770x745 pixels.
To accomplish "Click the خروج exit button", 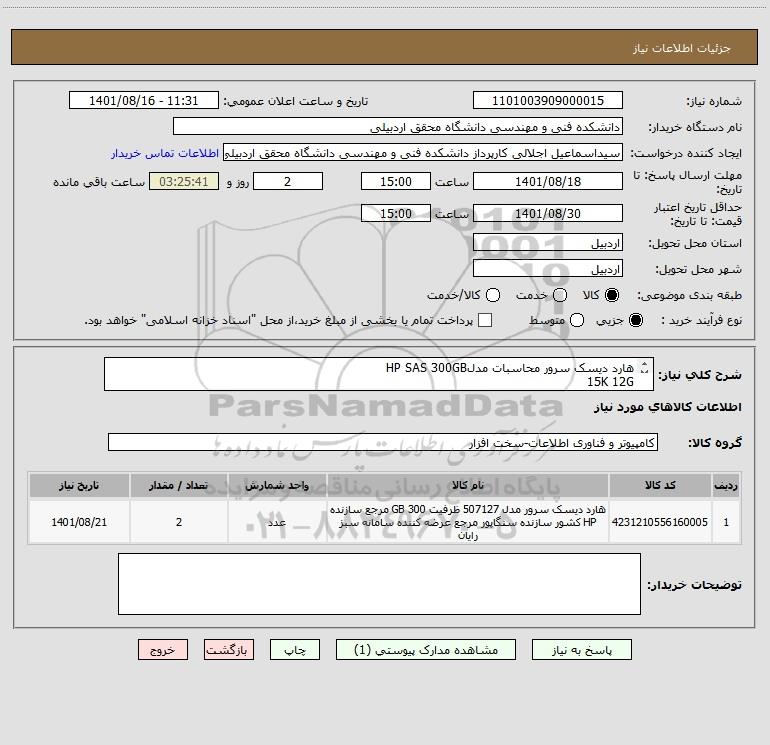I will (163, 650).
